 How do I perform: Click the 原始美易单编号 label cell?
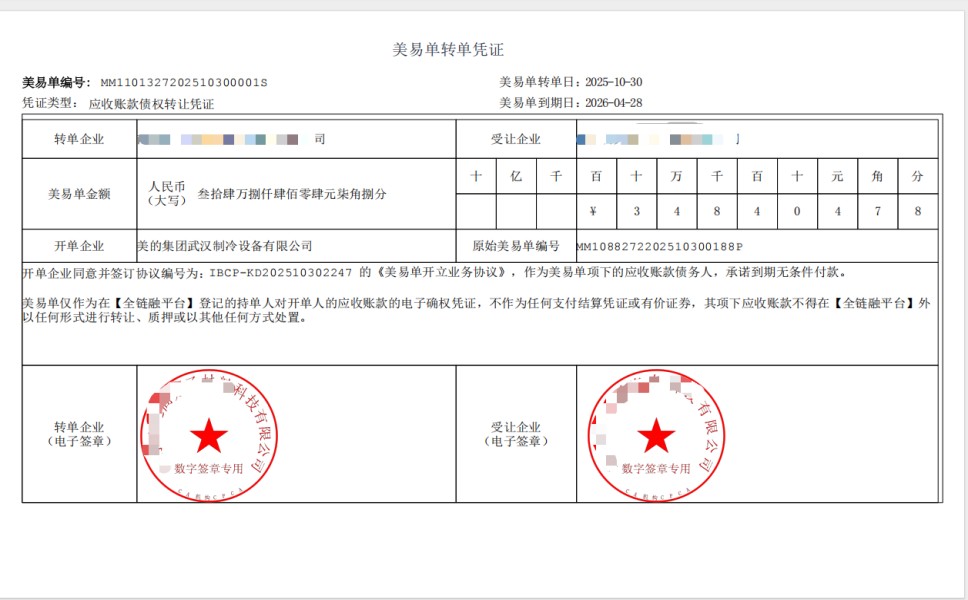point(515,245)
